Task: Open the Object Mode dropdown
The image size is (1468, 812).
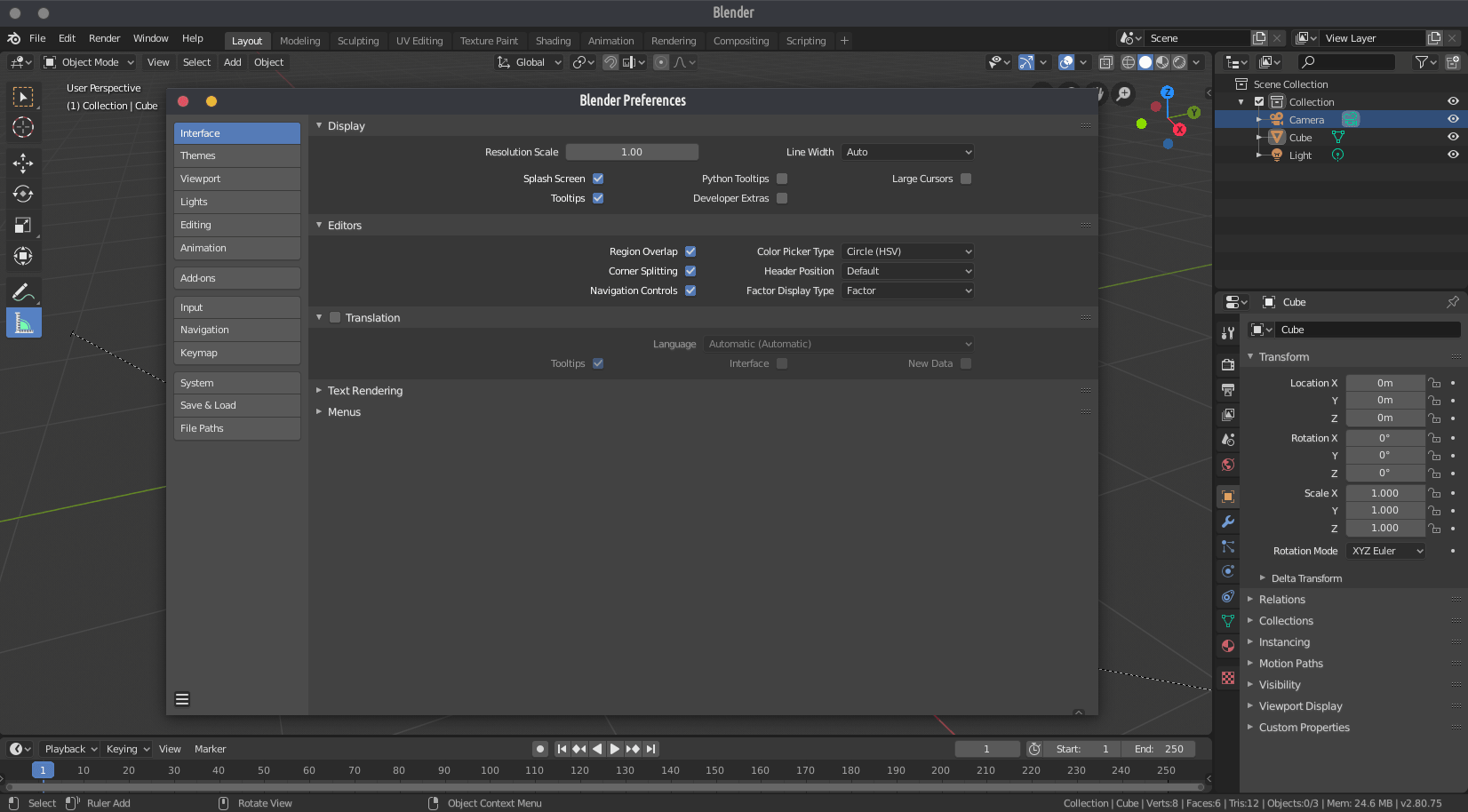Action: (89, 62)
